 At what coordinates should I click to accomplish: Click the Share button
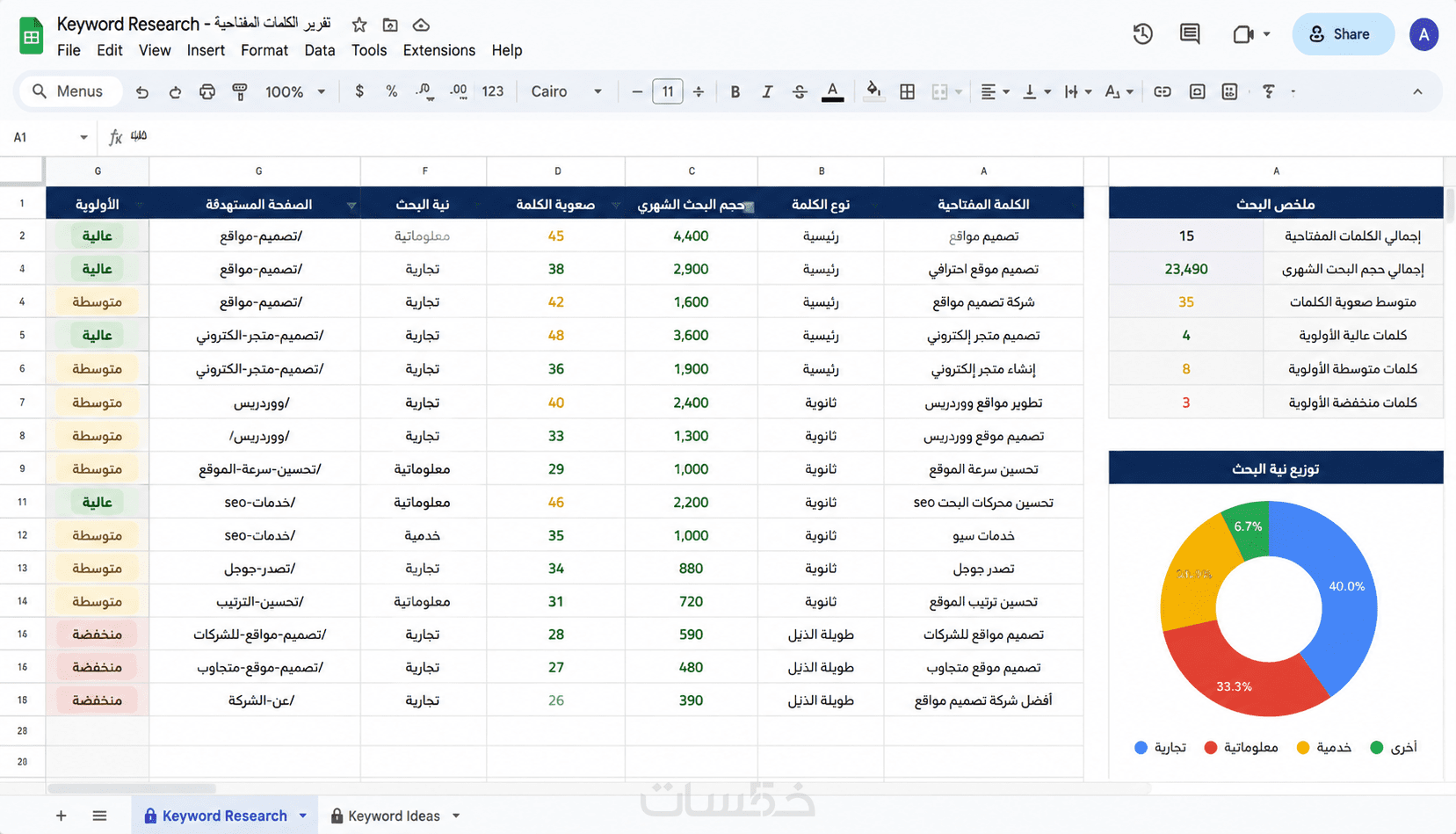point(1342,34)
